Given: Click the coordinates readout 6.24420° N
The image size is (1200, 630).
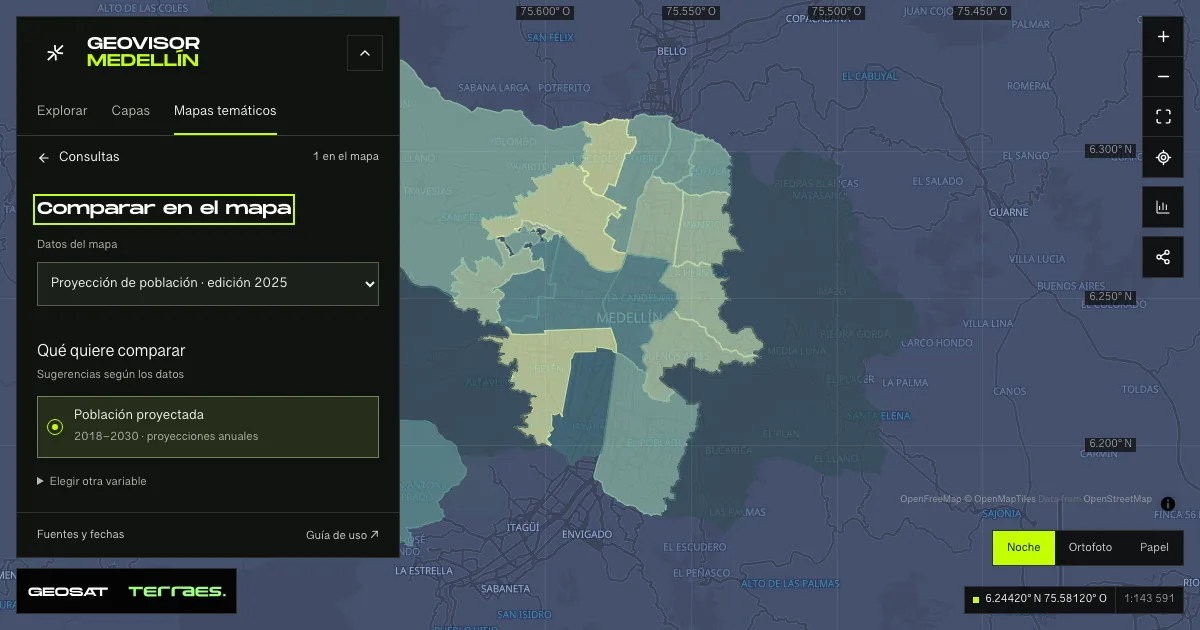Looking at the screenshot, I should 1046,599.
